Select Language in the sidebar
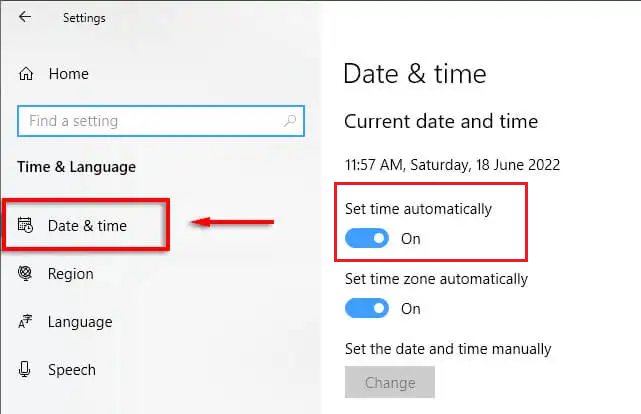The width and height of the screenshot is (641, 414). (x=80, y=322)
